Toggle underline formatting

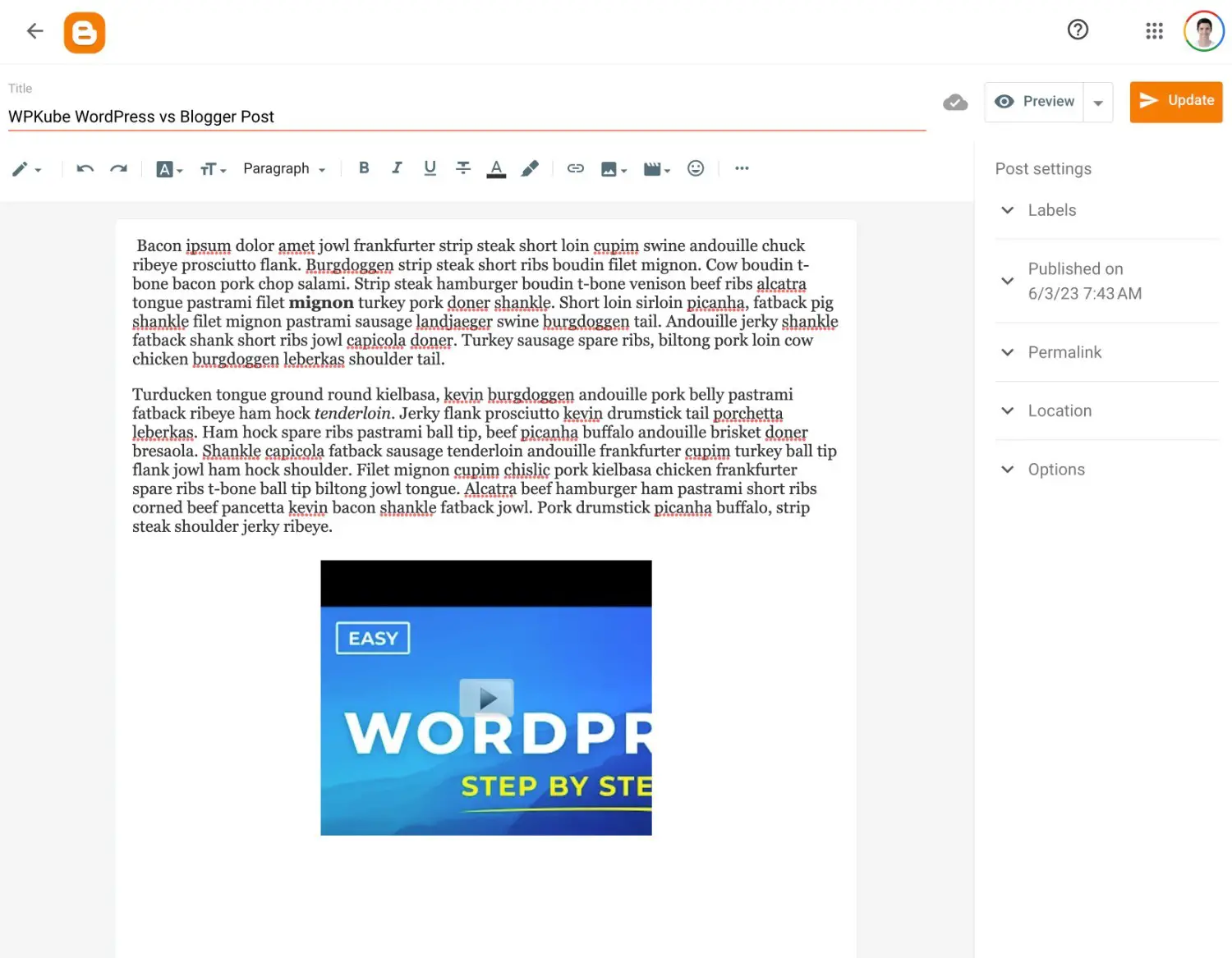[430, 168]
